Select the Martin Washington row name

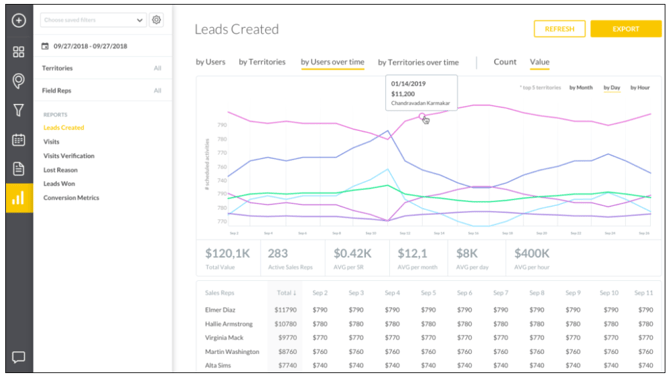(232, 352)
